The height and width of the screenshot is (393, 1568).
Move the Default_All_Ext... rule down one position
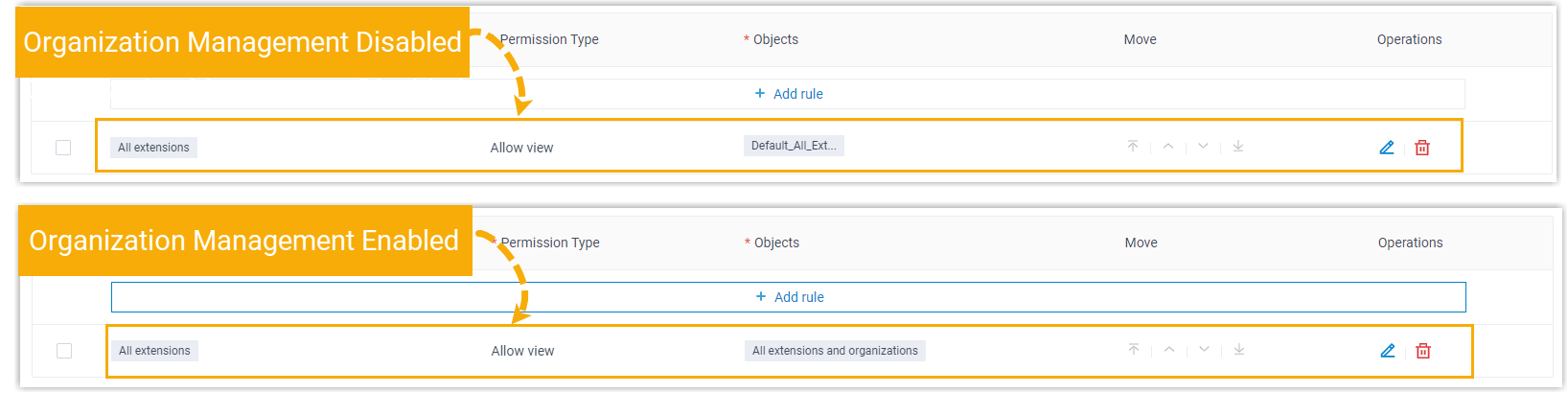[x=1203, y=147]
